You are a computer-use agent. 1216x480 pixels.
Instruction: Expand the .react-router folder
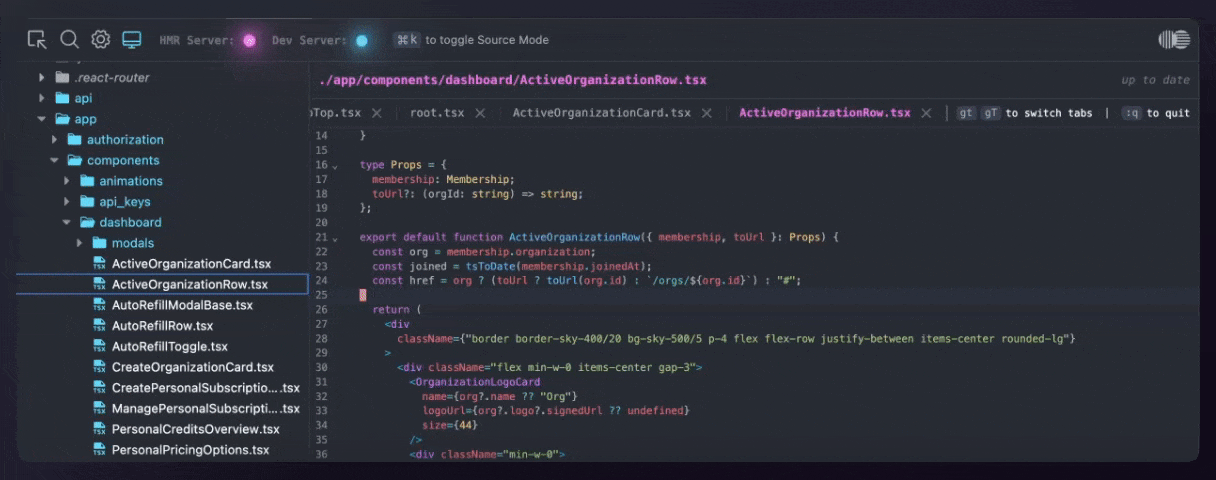(x=42, y=77)
